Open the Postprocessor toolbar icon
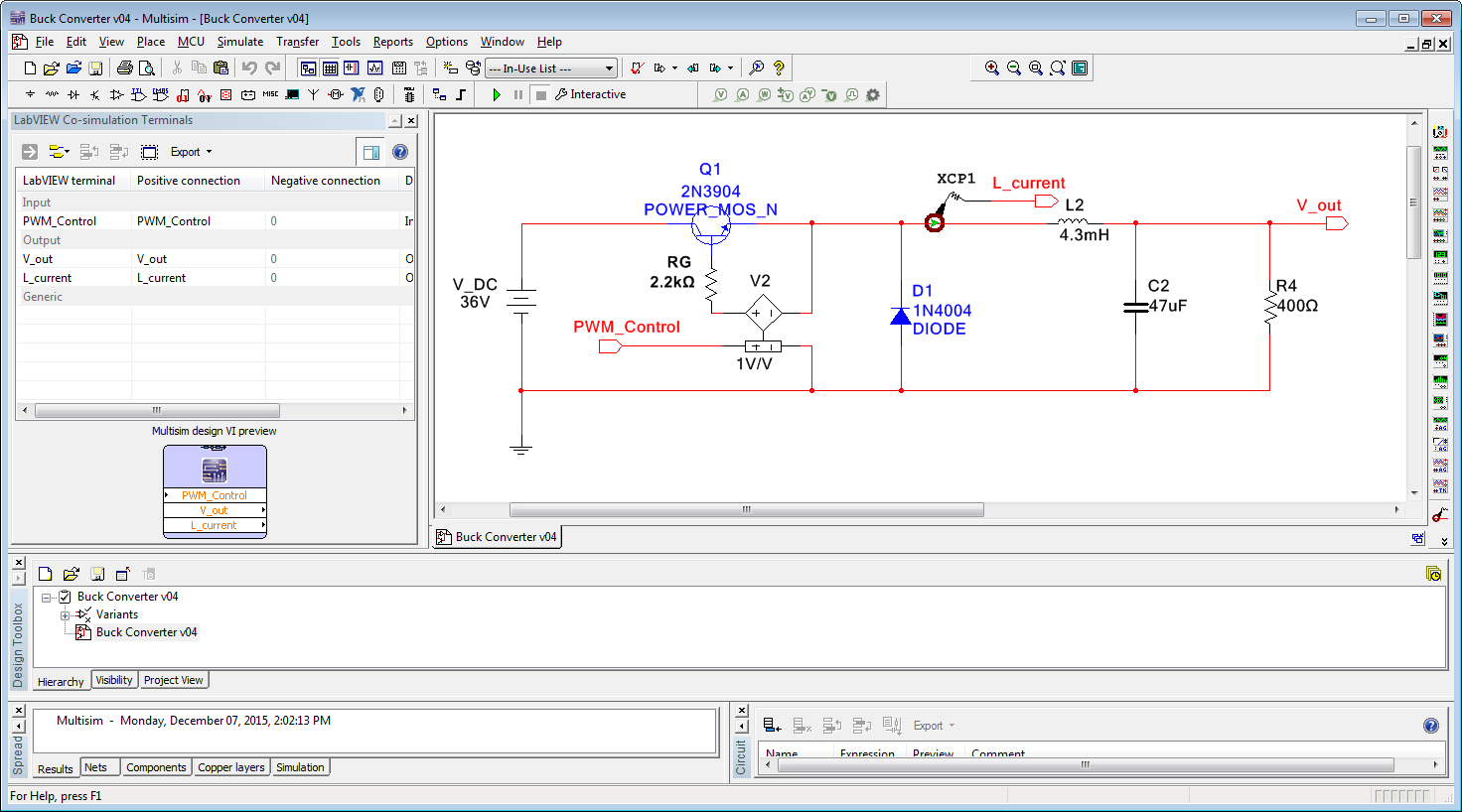Screen dimensions: 1462x812 (x=398, y=68)
